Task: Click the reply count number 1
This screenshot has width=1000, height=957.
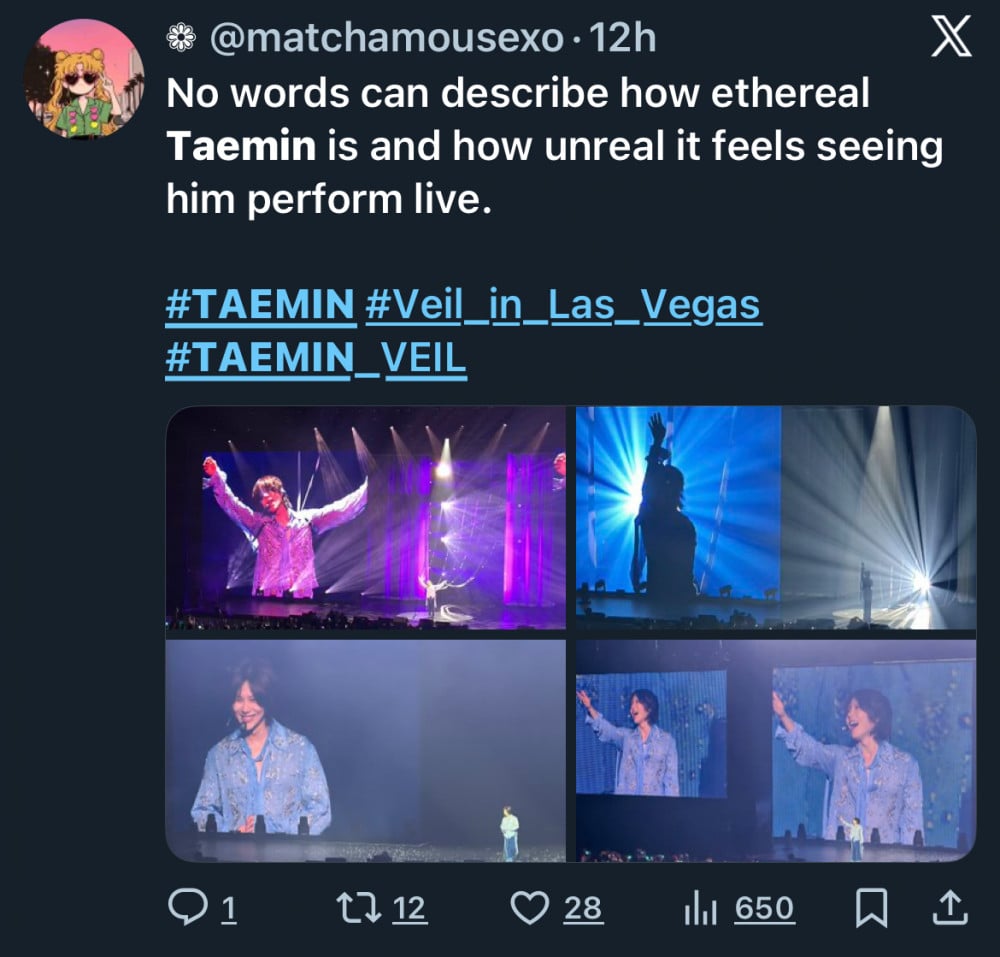Action: [227, 908]
